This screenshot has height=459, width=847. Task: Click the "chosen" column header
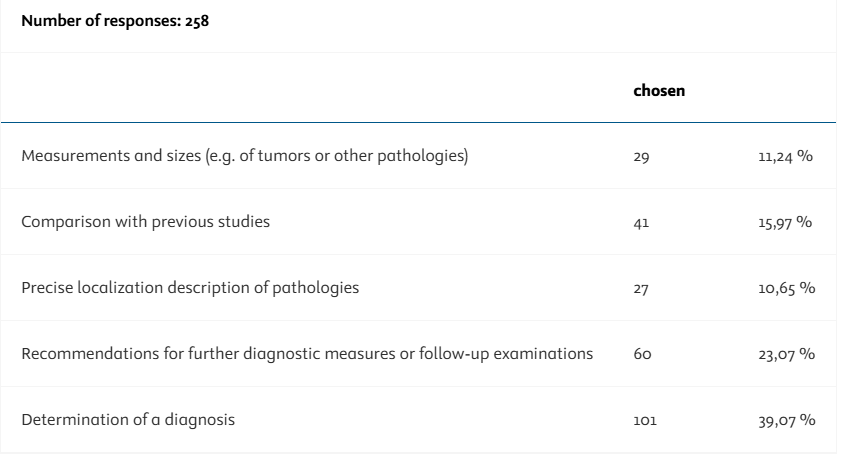(658, 91)
